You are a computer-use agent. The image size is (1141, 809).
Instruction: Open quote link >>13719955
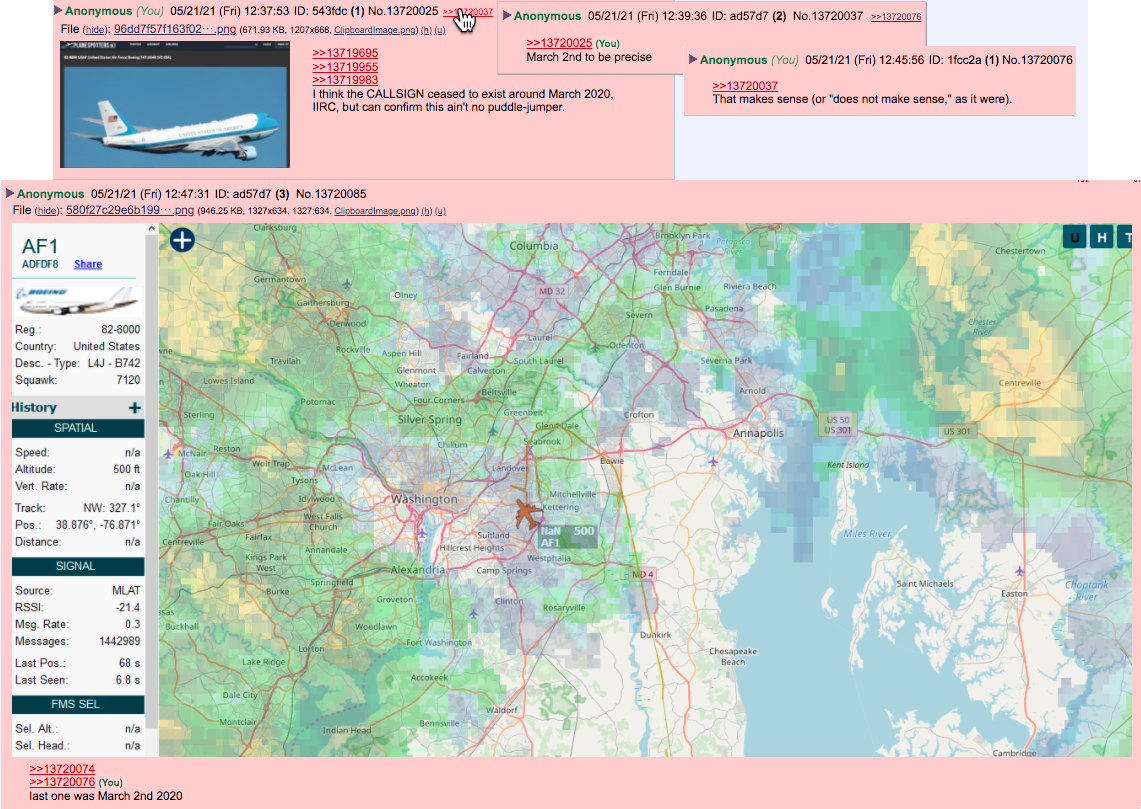pyautogui.click(x=345, y=67)
